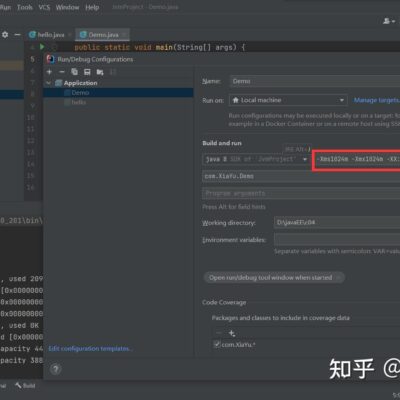Select the Application node in tree
The width and height of the screenshot is (400, 400).
(x=80, y=83)
